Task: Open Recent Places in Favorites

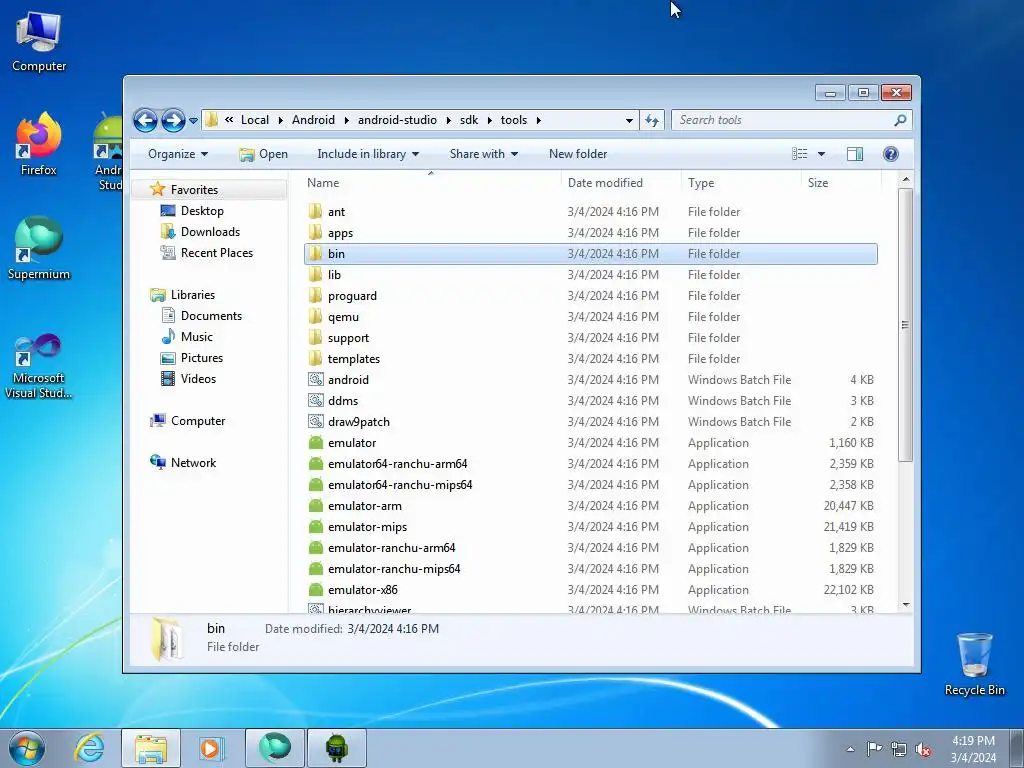Action: click(216, 253)
